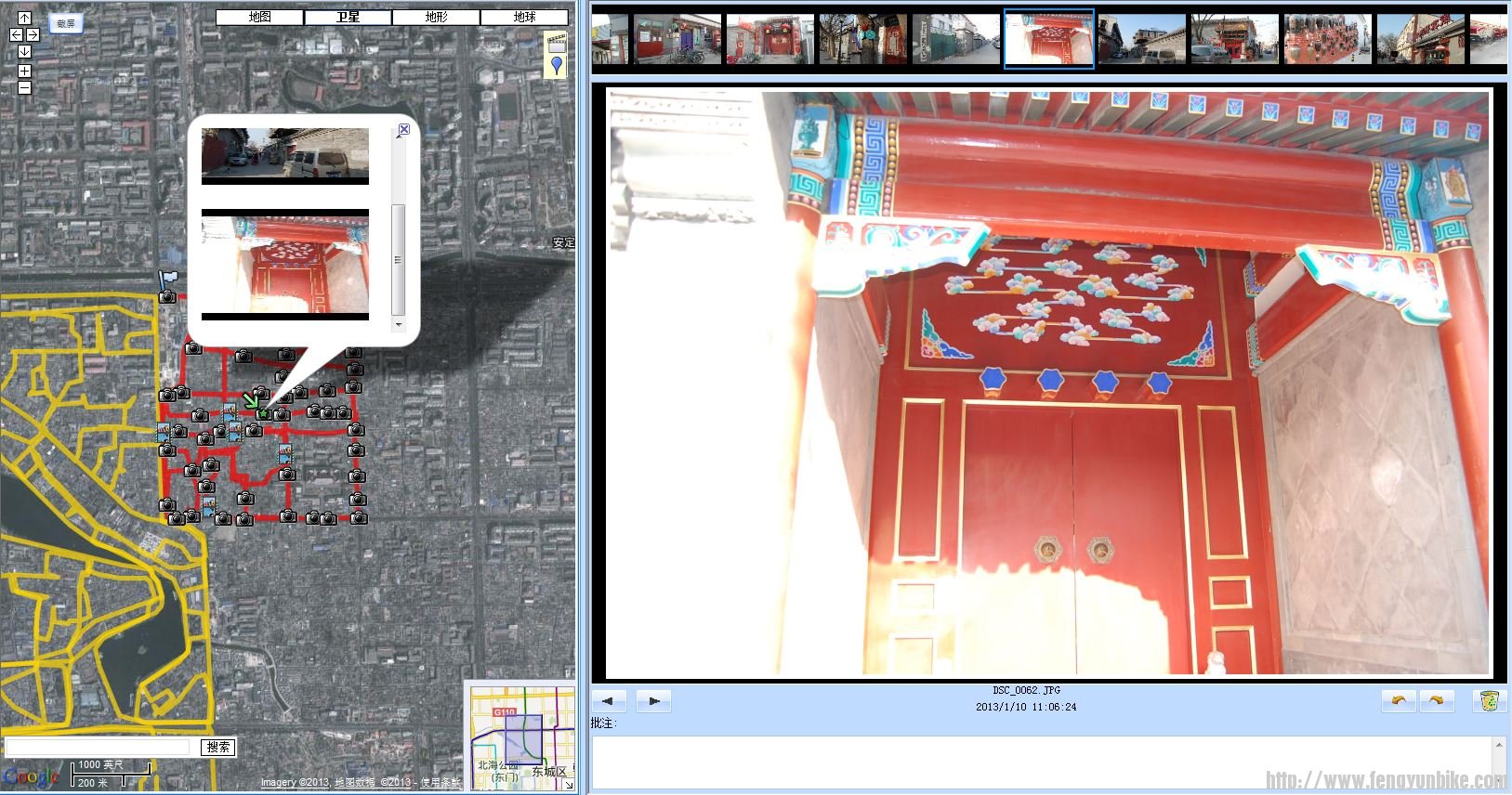This screenshot has height=795, width=1512.
Task: Zoom in the map with plus
Action: coord(24,71)
